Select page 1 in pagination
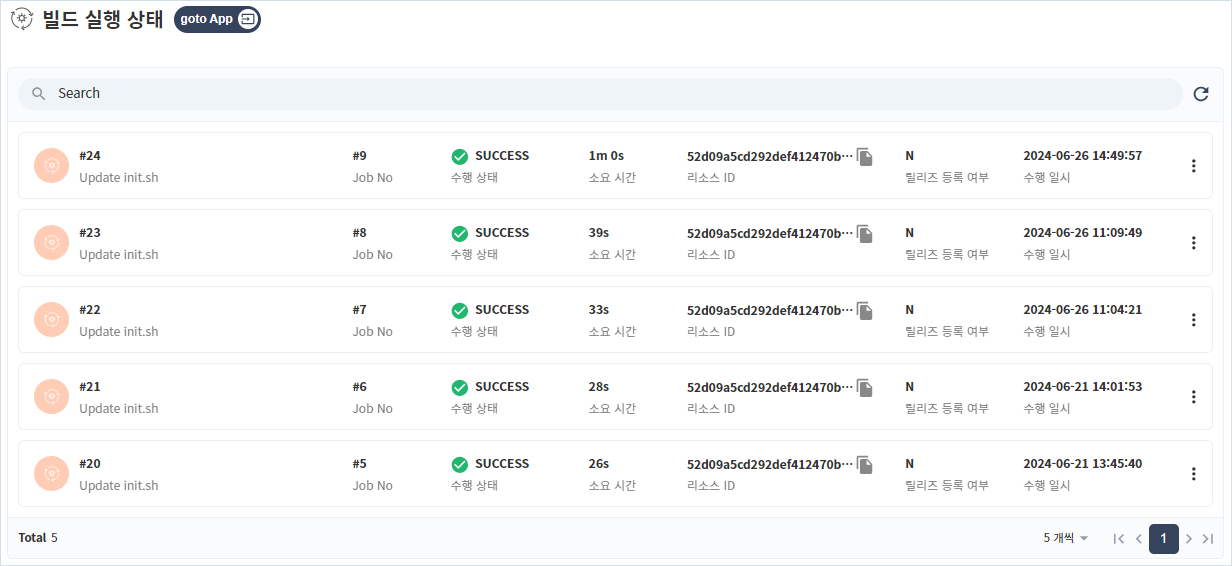 point(1164,539)
